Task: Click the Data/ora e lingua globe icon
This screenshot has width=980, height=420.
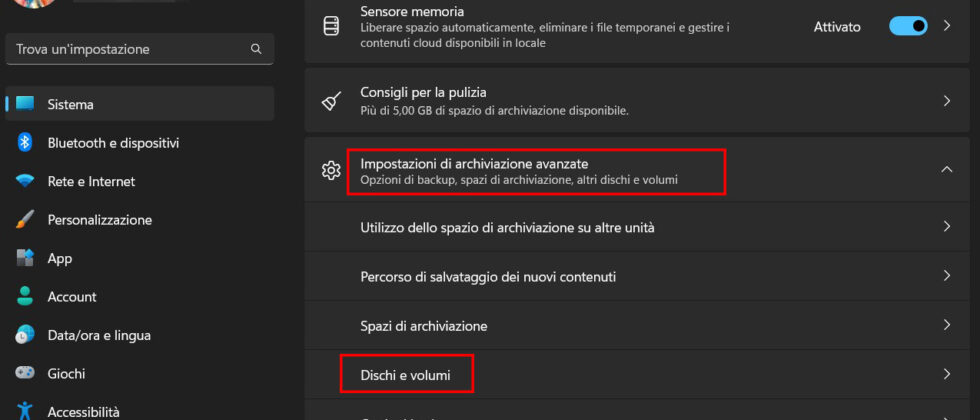Action: (26, 335)
